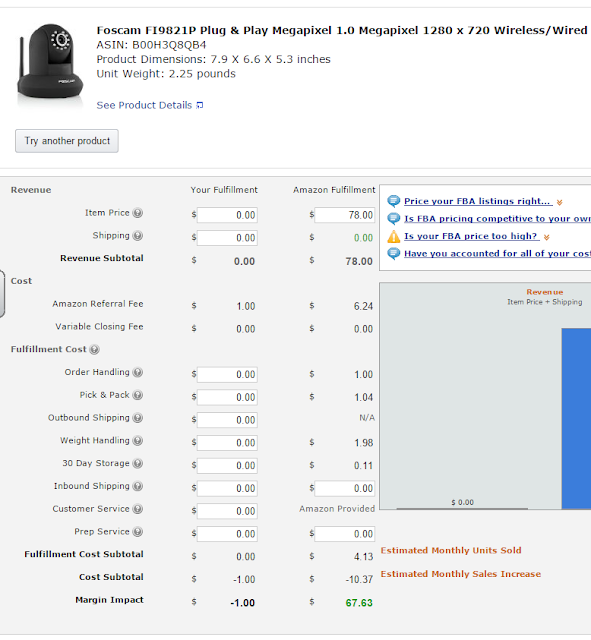Click blue revenue bar in chart
This screenshot has height=640, width=591.
click(x=576, y=418)
